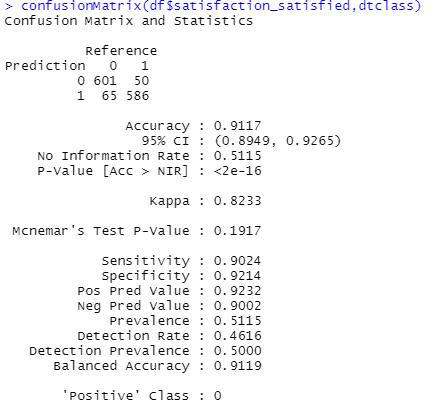Image resolution: width=440 pixels, height=410 pixels.
Task: Click the Specificity value 0.9214
Action: click(237, 276)
